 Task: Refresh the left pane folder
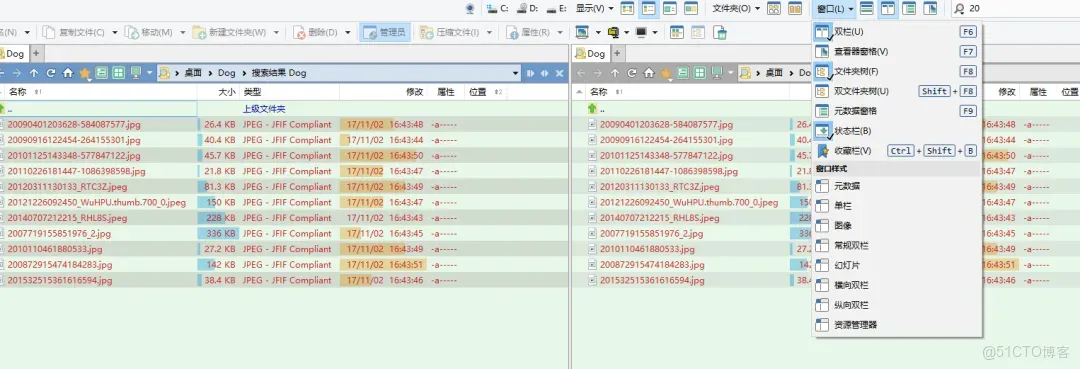(x=50, y=73)
